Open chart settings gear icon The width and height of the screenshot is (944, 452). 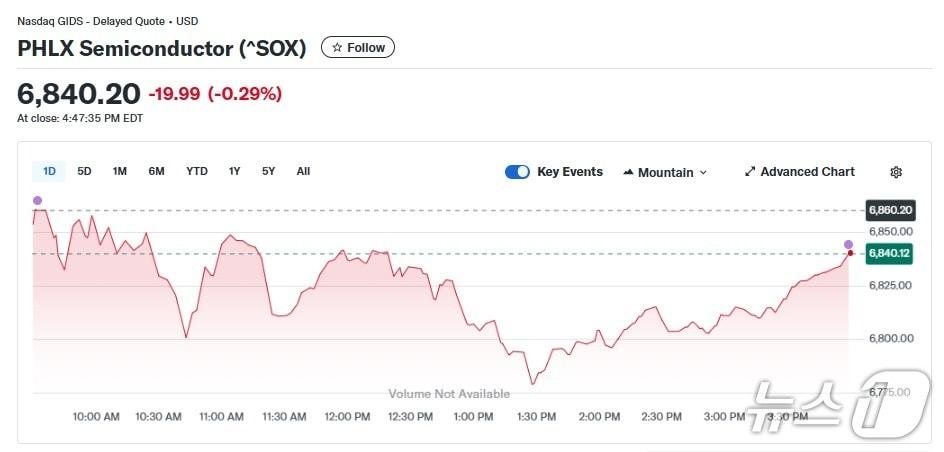(896, 172)
